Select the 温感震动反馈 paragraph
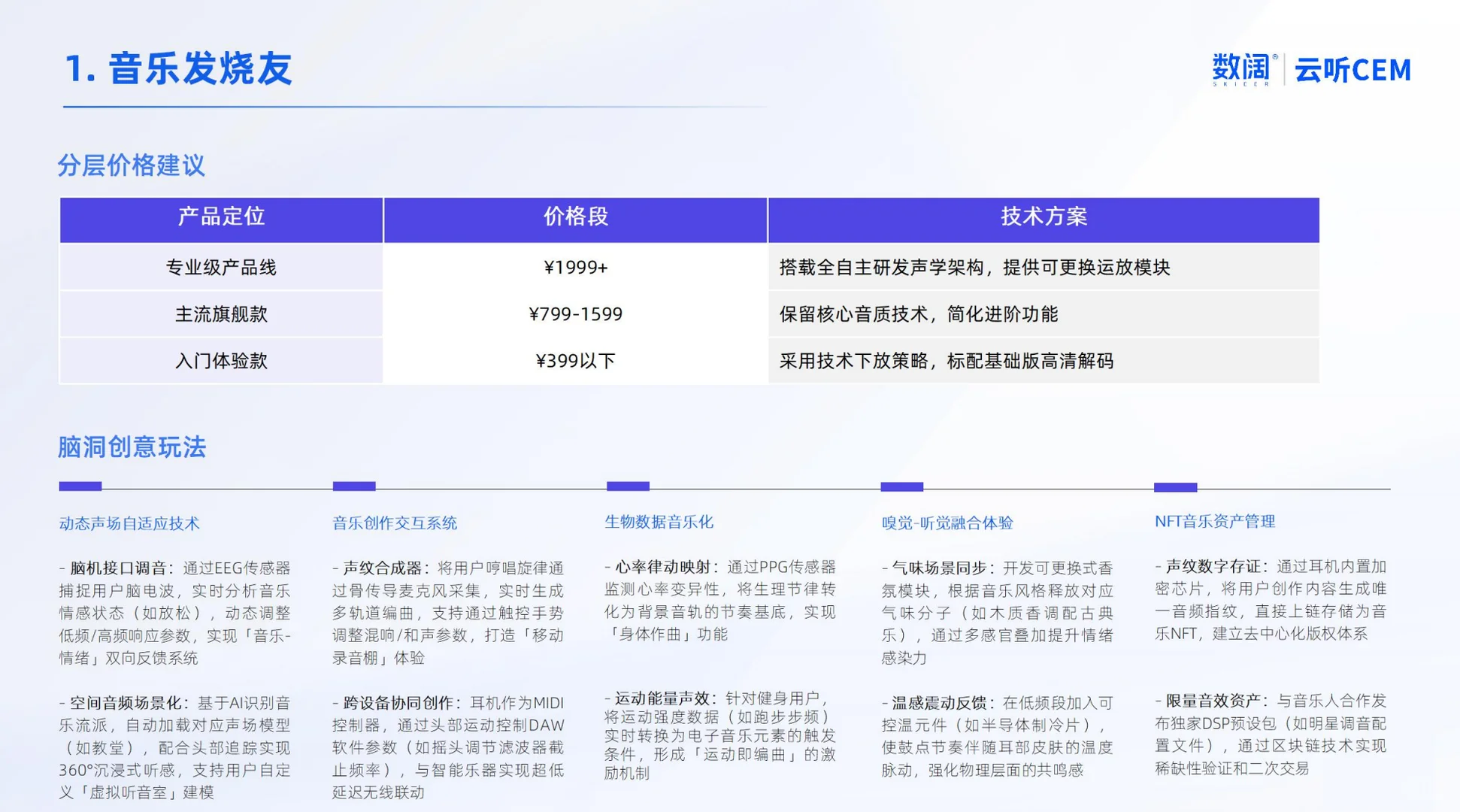The height and width of the screenshot is (812, 1460). [998, 737]
